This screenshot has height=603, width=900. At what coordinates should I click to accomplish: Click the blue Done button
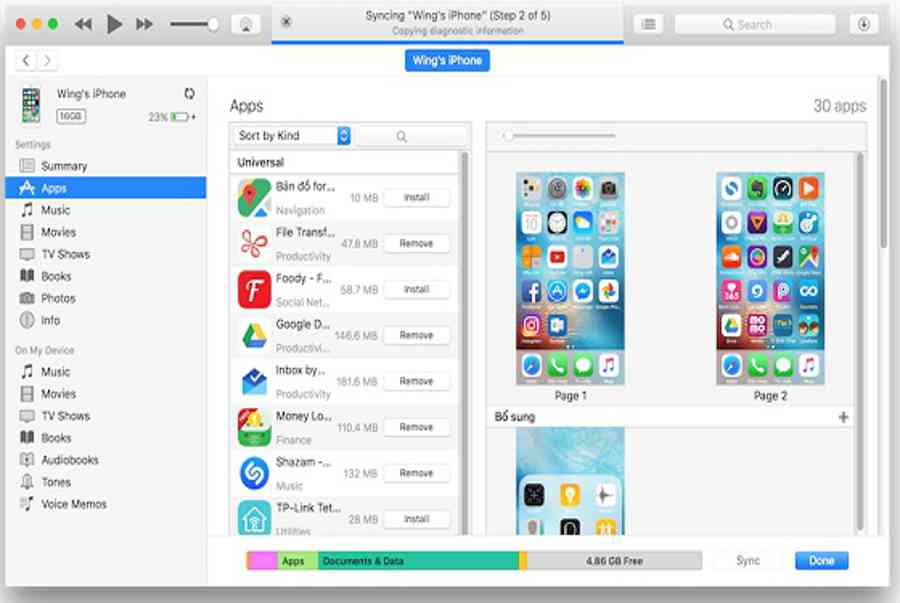pyautogui.click(x=821, y=561)
